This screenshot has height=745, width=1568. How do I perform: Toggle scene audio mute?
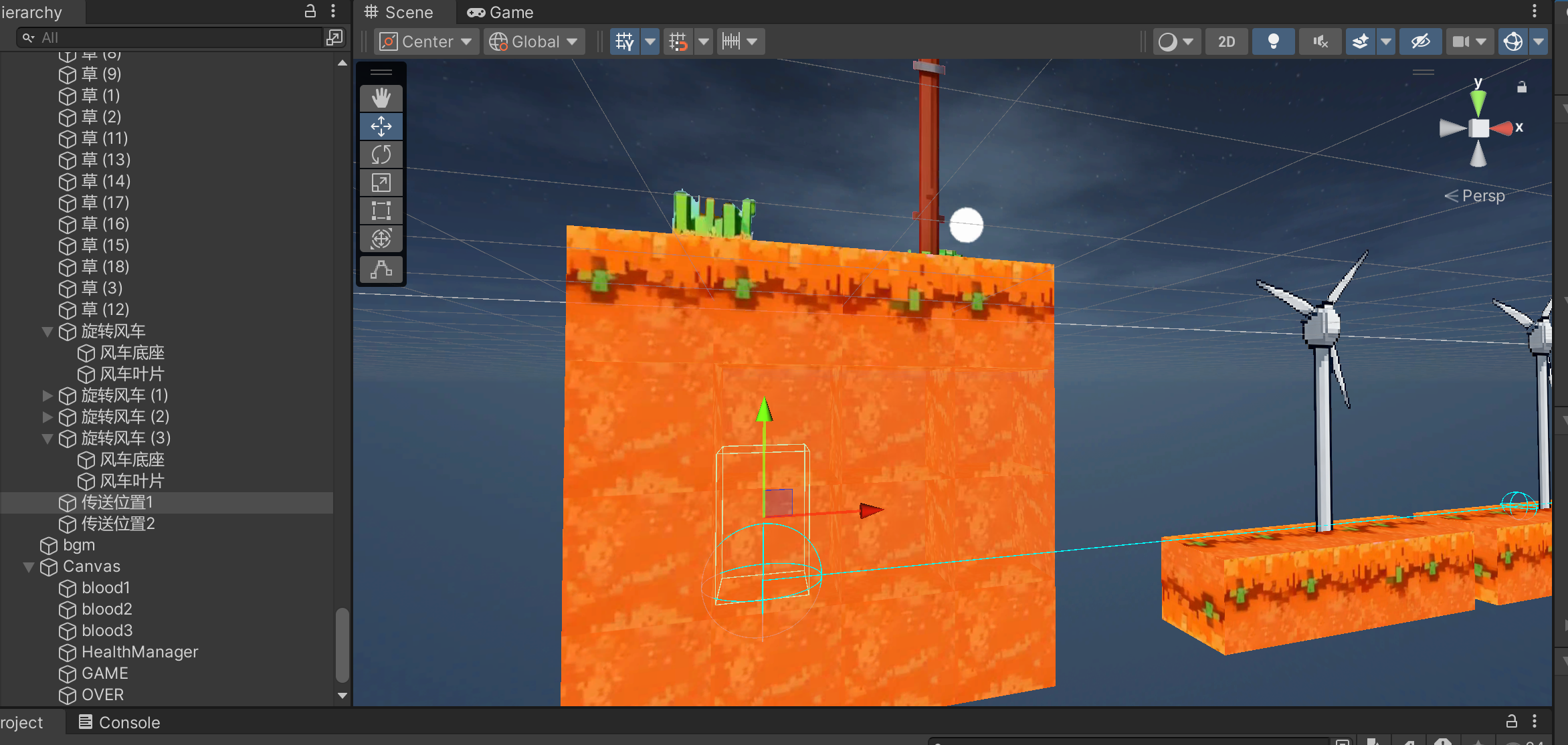pyautogui.click(x=1320, y=41)
